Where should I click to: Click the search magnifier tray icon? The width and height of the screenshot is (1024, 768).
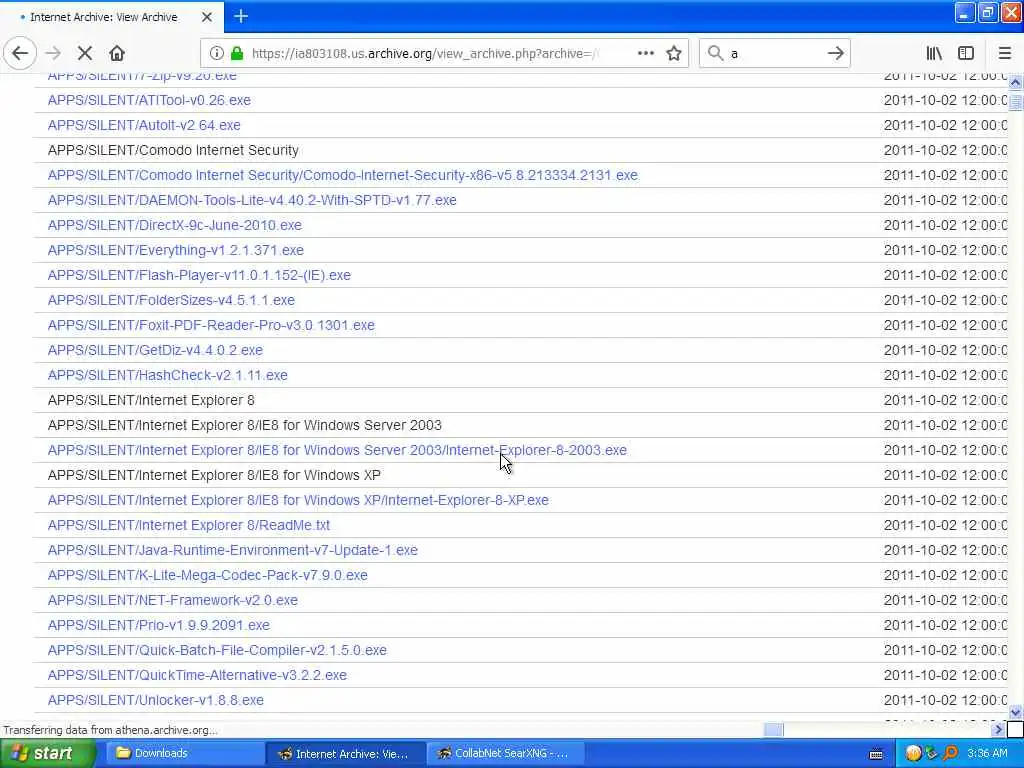[951, 754]
